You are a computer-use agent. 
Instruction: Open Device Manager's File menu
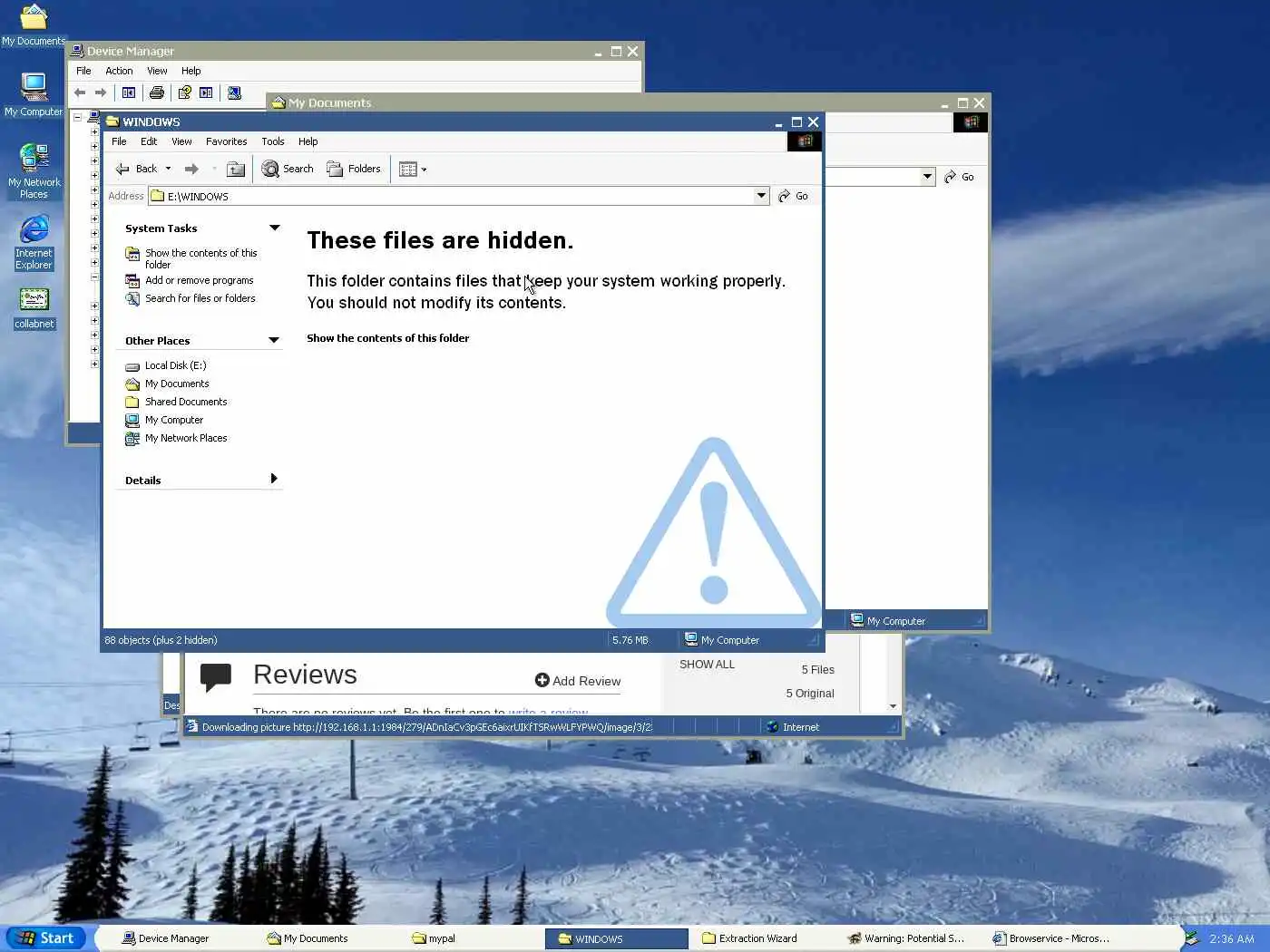click(83, 71)
